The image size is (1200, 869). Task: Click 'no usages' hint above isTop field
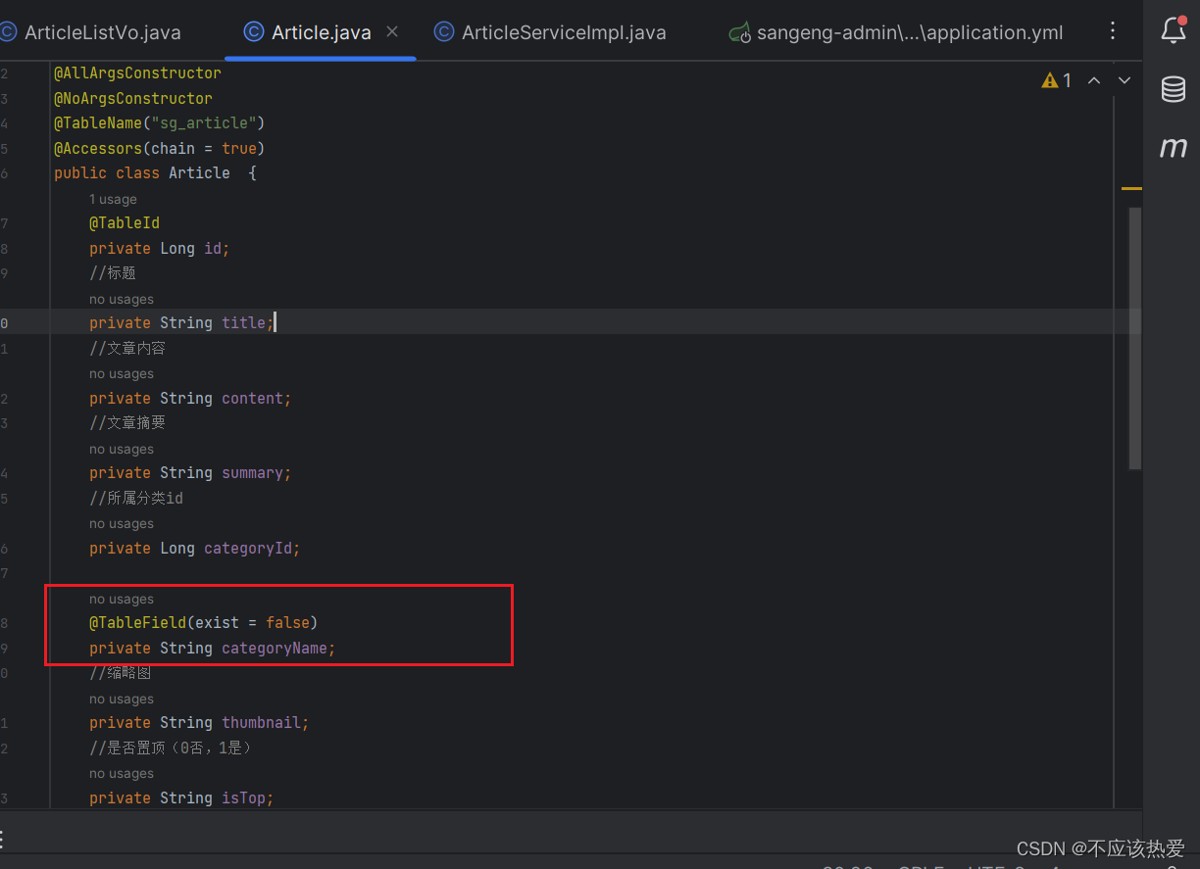[x=121, y=774]
